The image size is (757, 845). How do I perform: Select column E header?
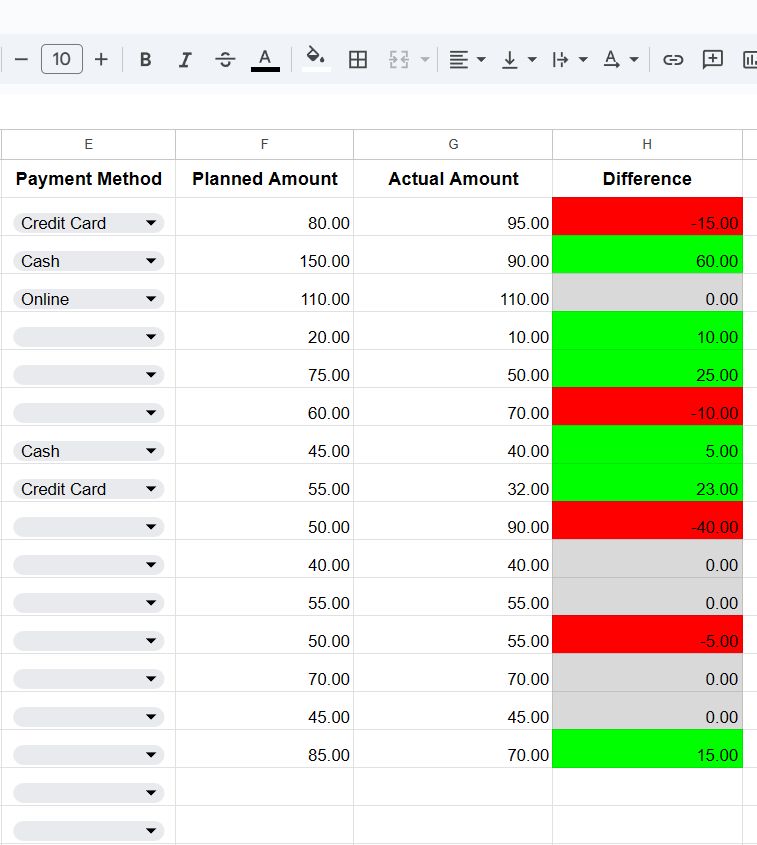click(x=88, y=144)
